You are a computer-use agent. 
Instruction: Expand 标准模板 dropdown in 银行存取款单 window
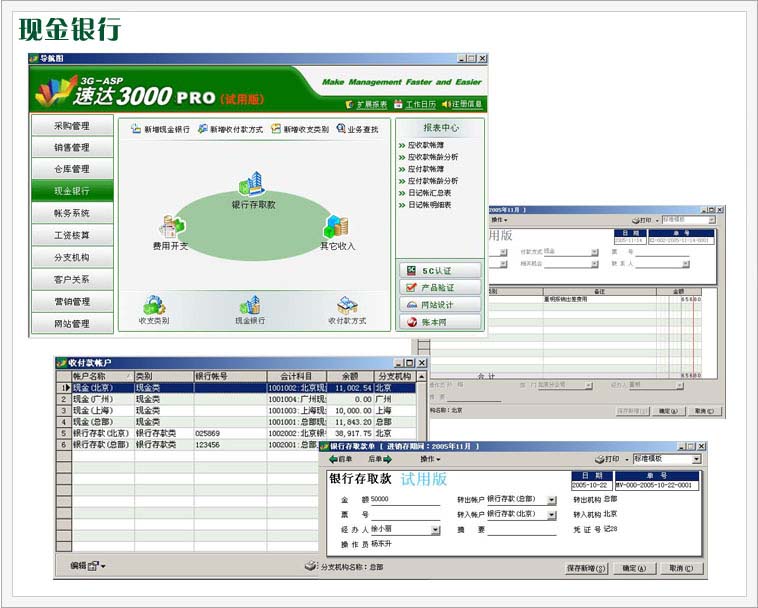697,459
